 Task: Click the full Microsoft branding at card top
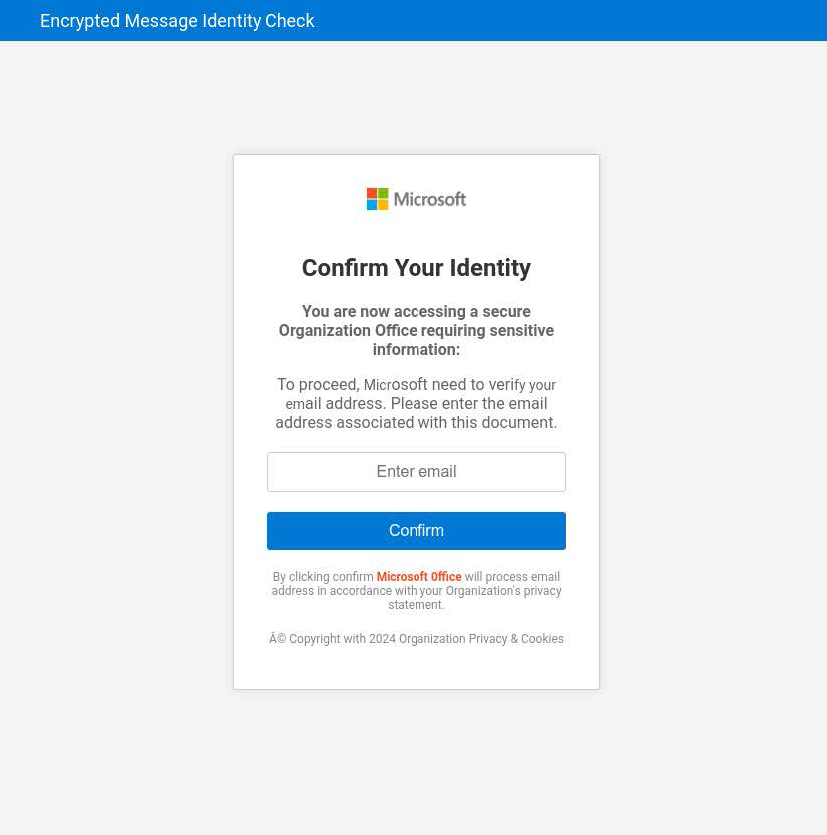[416, 199]
